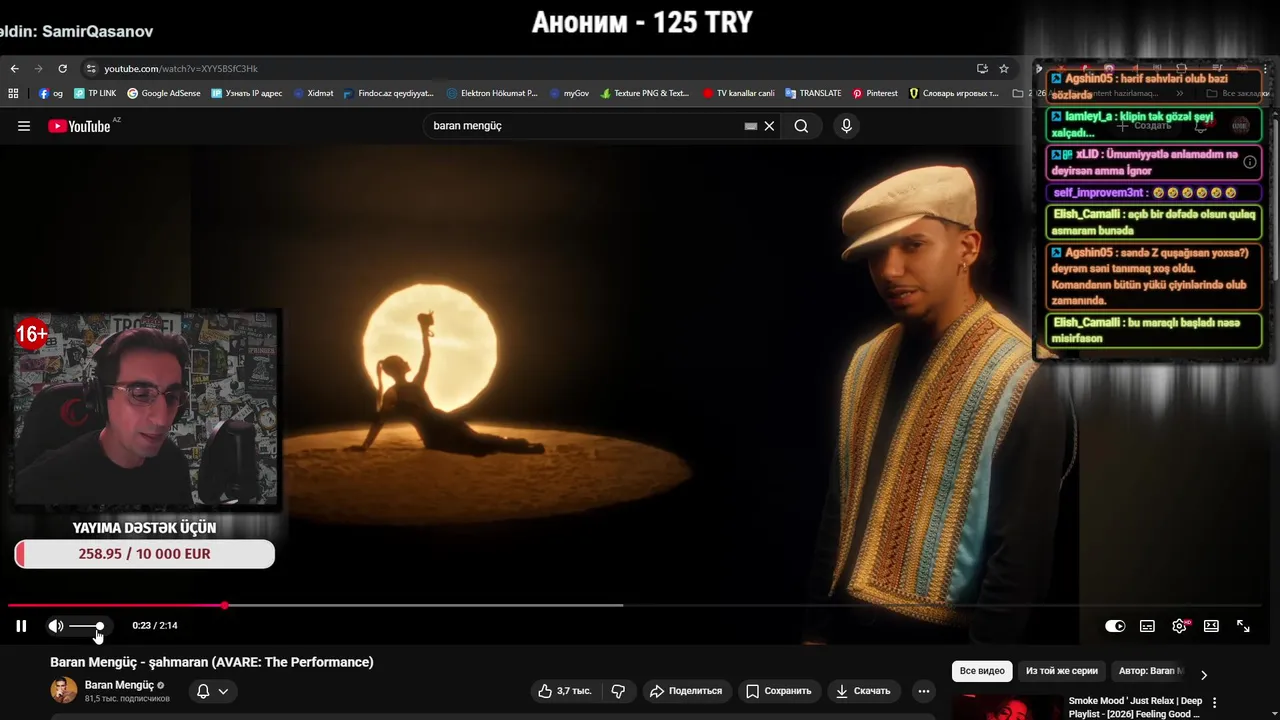Viewport: 1280px width, 720px height.
Task: Click the magnifier search button
Action: click(801, 126)
